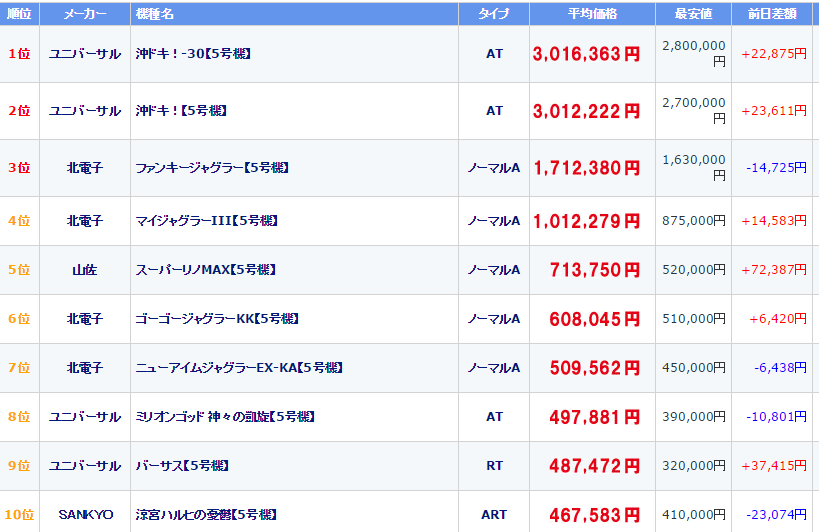Click day difference +22,875円
Image resolution: width=819 pixels, height=532 pixels.
(x=774, y=54)
